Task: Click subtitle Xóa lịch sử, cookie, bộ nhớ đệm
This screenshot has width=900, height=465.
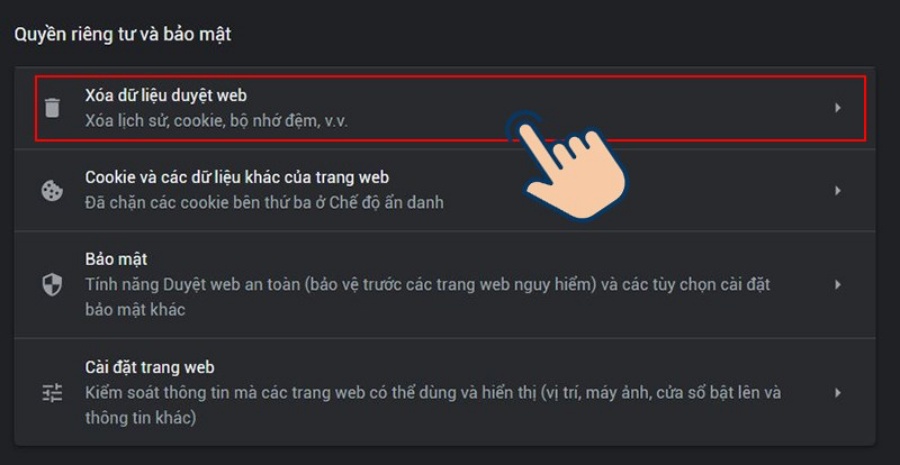Action: tap(216, 122)
